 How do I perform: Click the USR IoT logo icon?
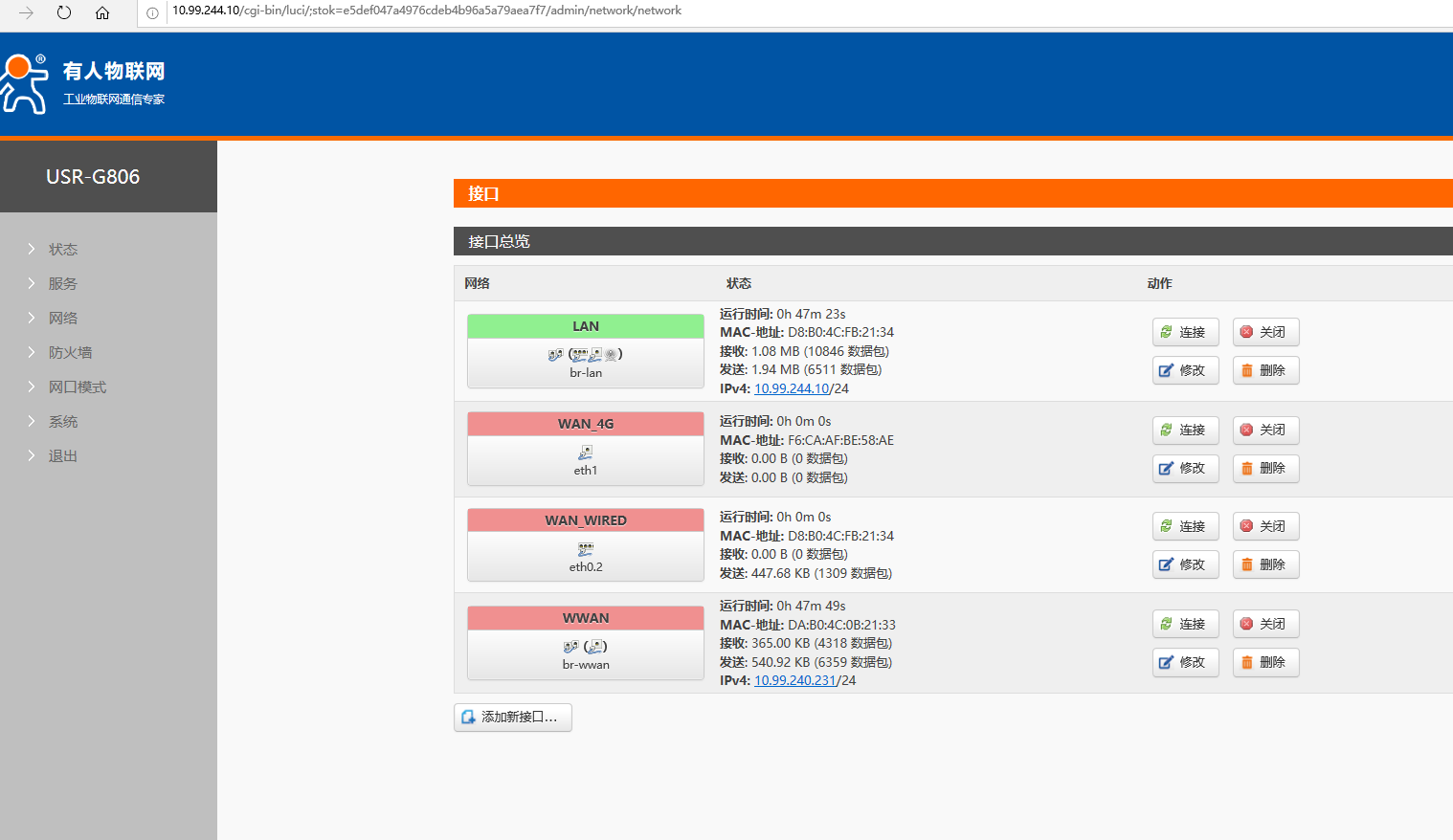pyautogui.click(x=24, y=84)
